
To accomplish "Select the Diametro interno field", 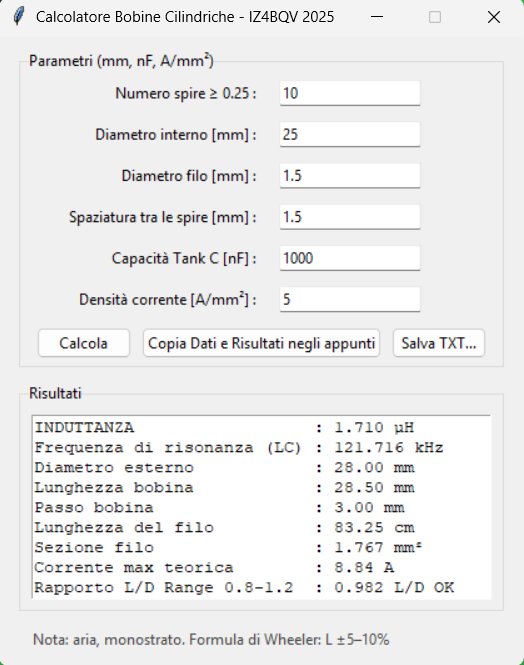I will pyautogui.click(x=350, y=134).
